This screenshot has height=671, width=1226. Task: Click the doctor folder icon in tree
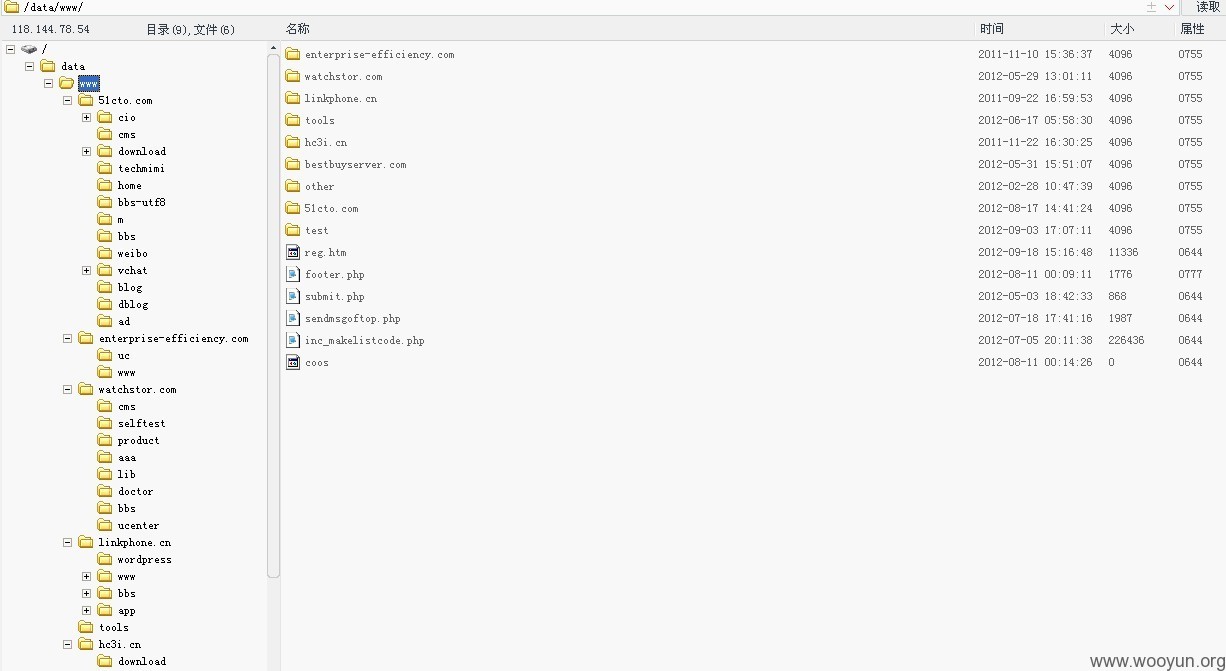point(105,491)
